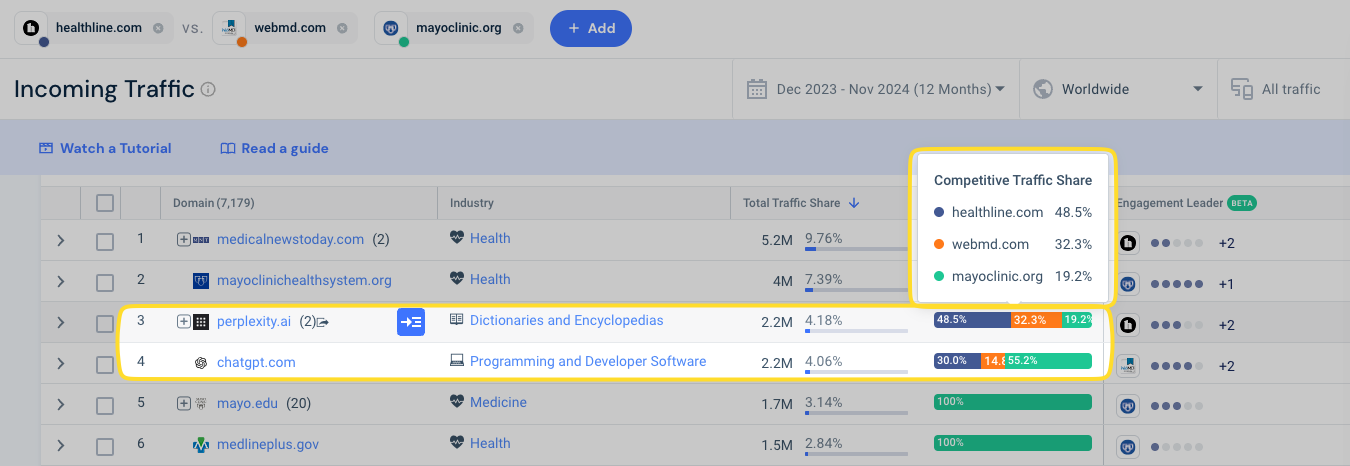Expand the chatgpt.com row chevron
The width and height of the screenshot is (1350, 466).
click(60, 363)
